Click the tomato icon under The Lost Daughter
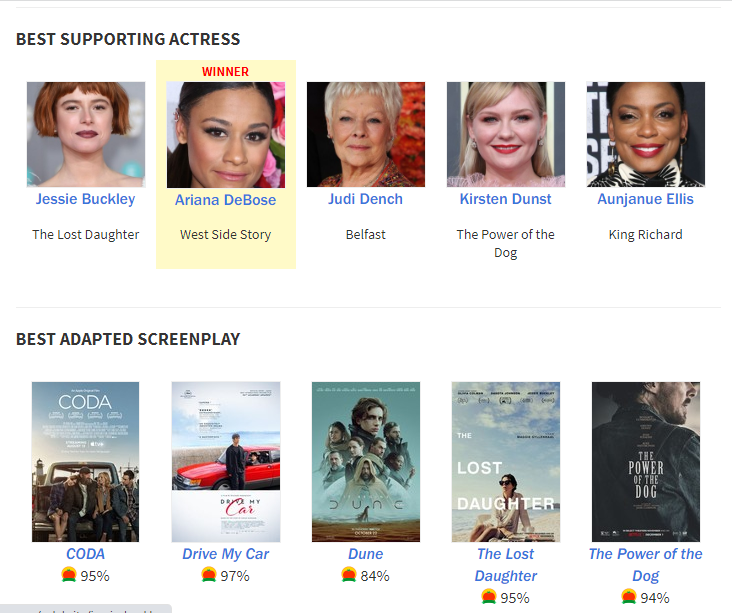The width and height of the screenshot is (732, 613). point(489,597)
